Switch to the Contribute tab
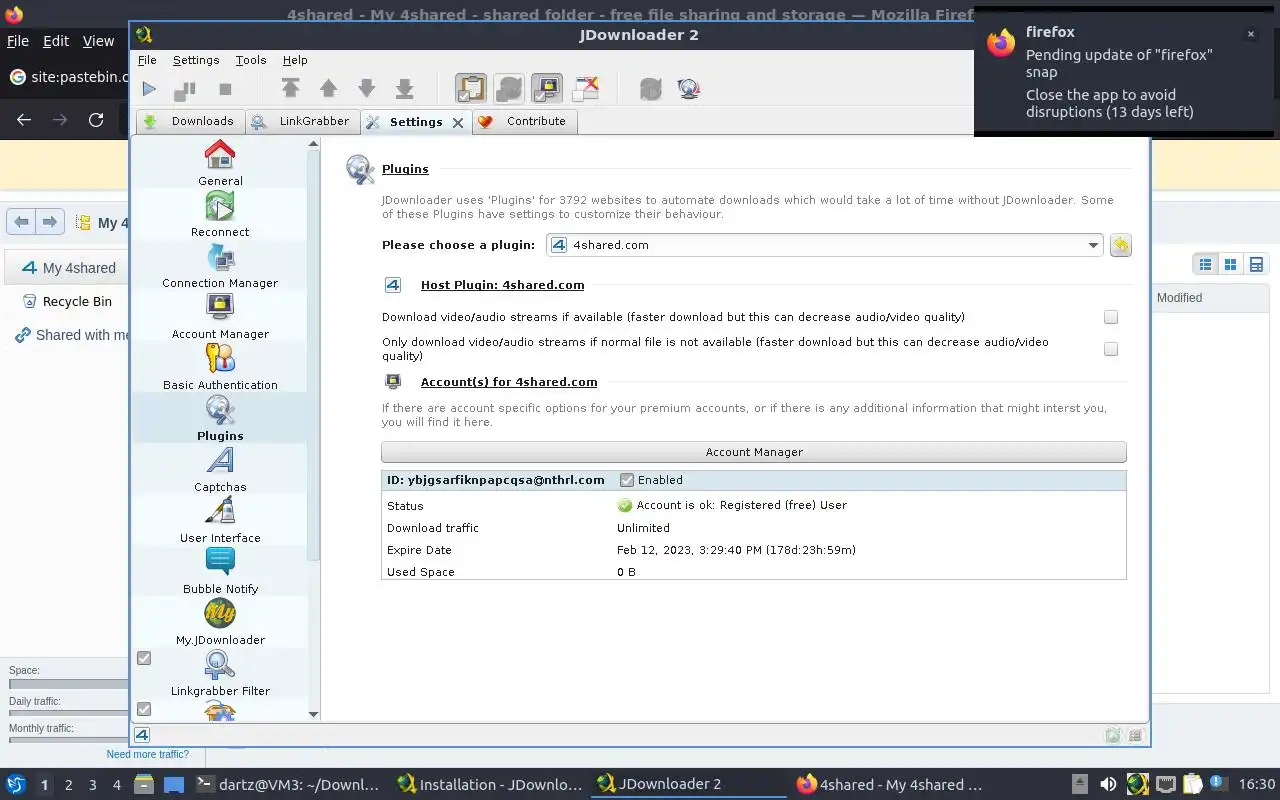1280x800 pixels. coord(523,121)
